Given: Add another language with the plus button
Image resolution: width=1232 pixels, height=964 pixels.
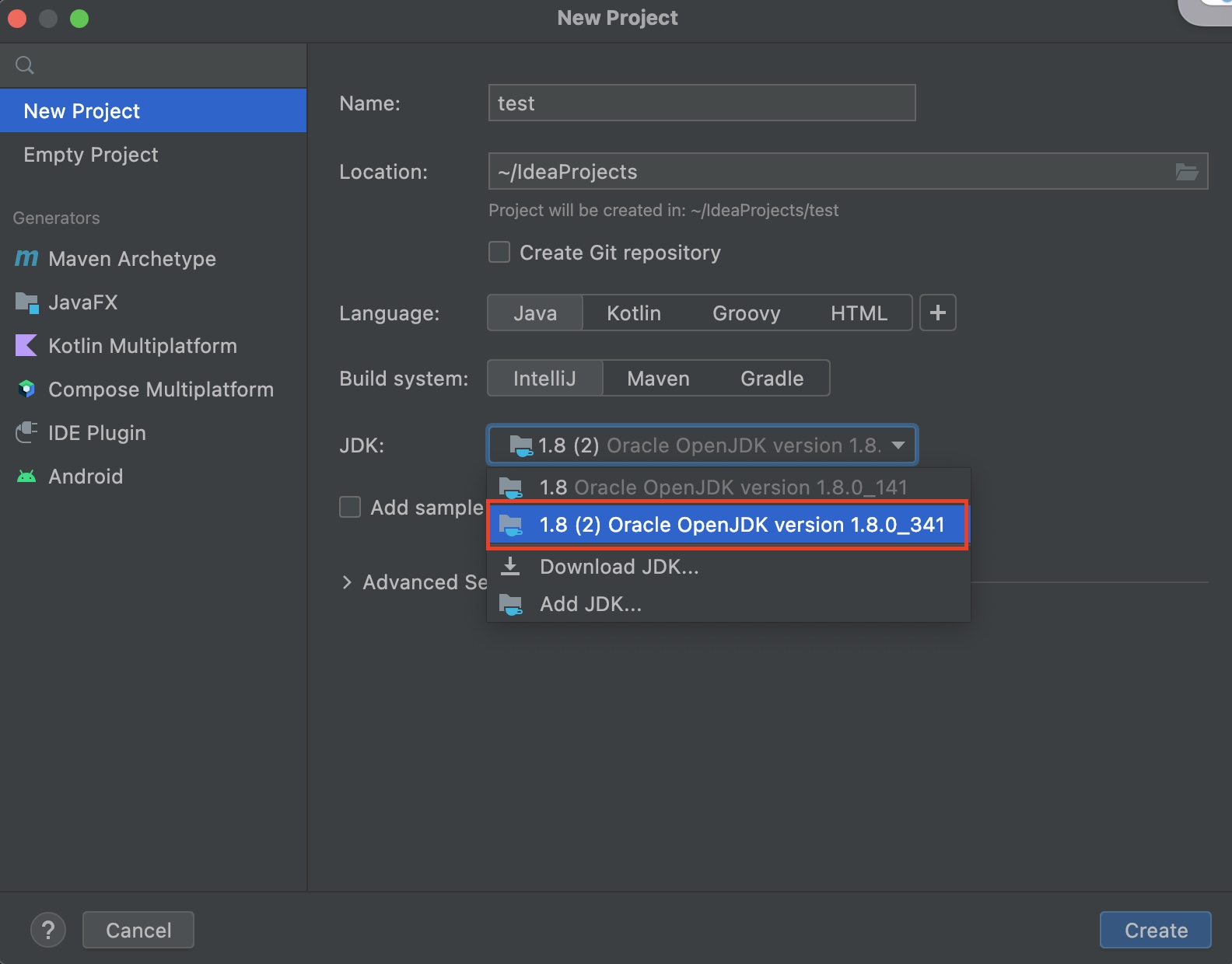Looking at the screenshot, I should (938, 313).
